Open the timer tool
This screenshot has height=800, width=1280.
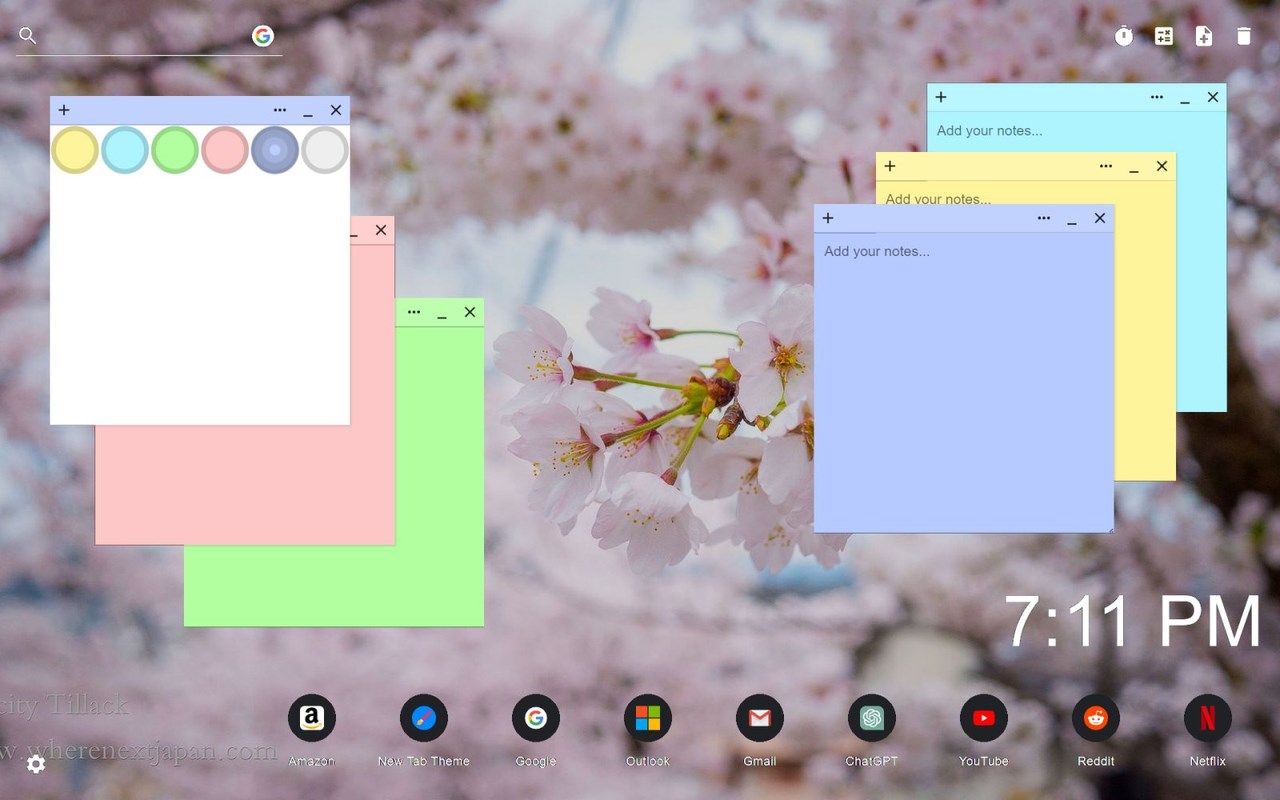[x=1124, y=36]
